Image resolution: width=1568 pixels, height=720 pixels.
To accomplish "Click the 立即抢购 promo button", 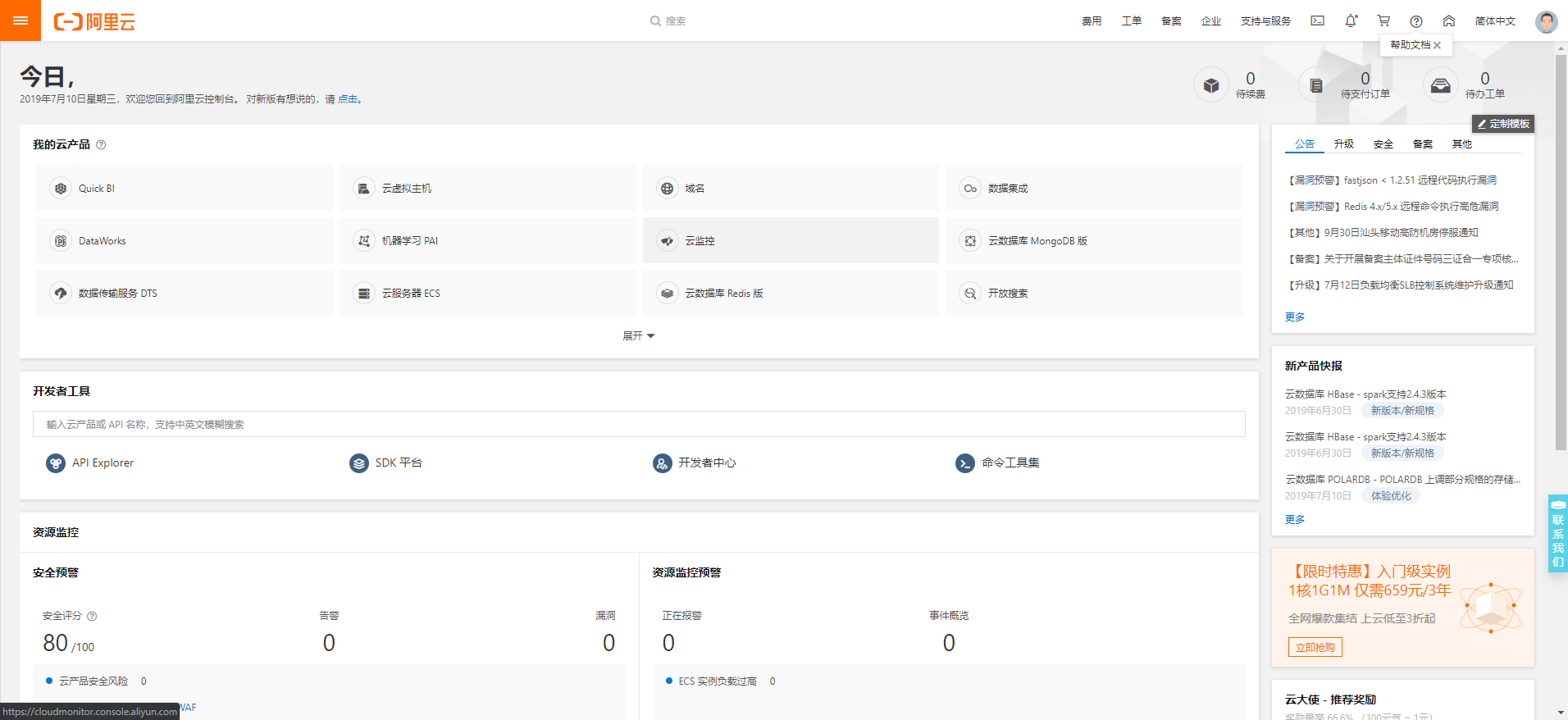I will [1315, 647].
